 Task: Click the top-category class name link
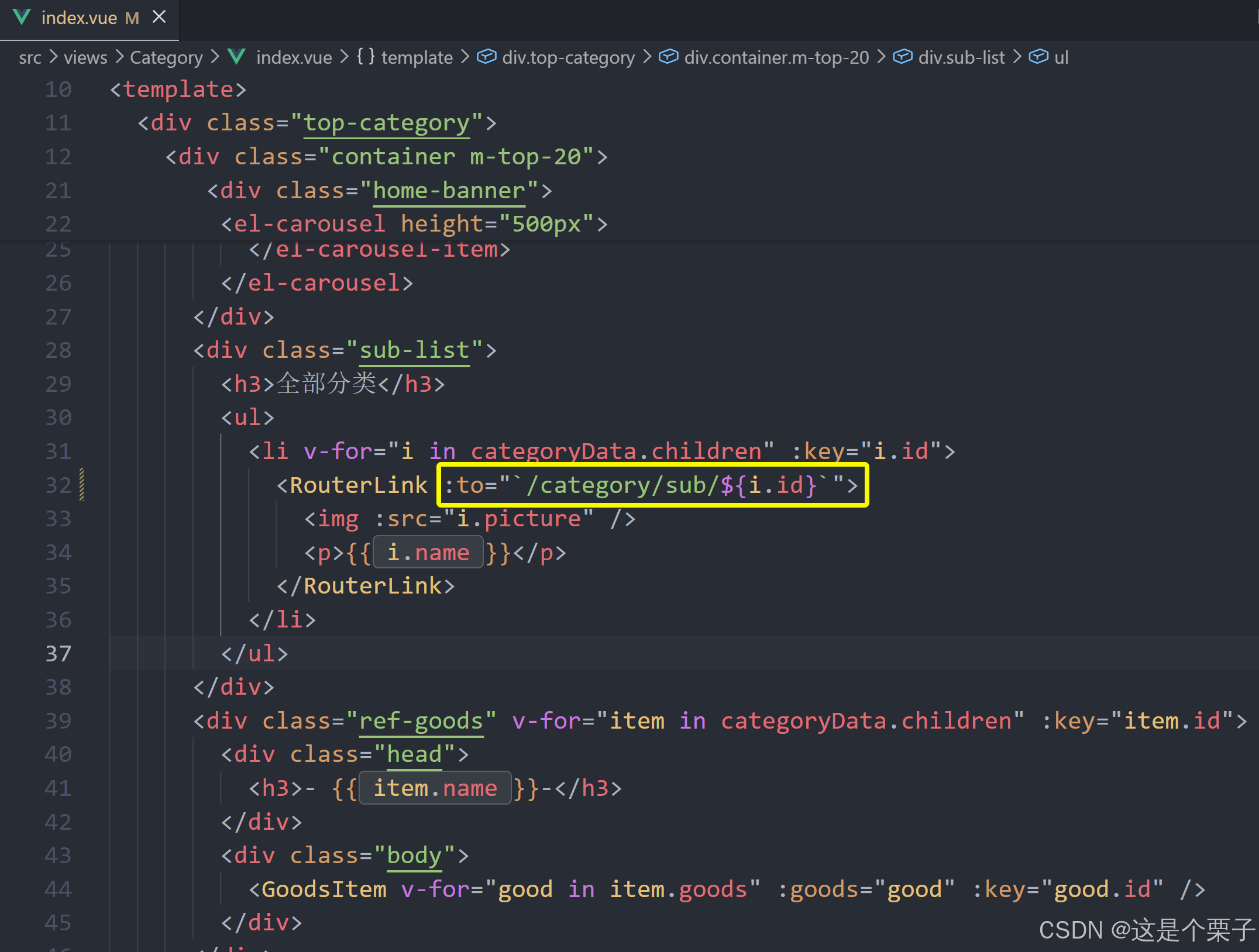click(386, 123)
